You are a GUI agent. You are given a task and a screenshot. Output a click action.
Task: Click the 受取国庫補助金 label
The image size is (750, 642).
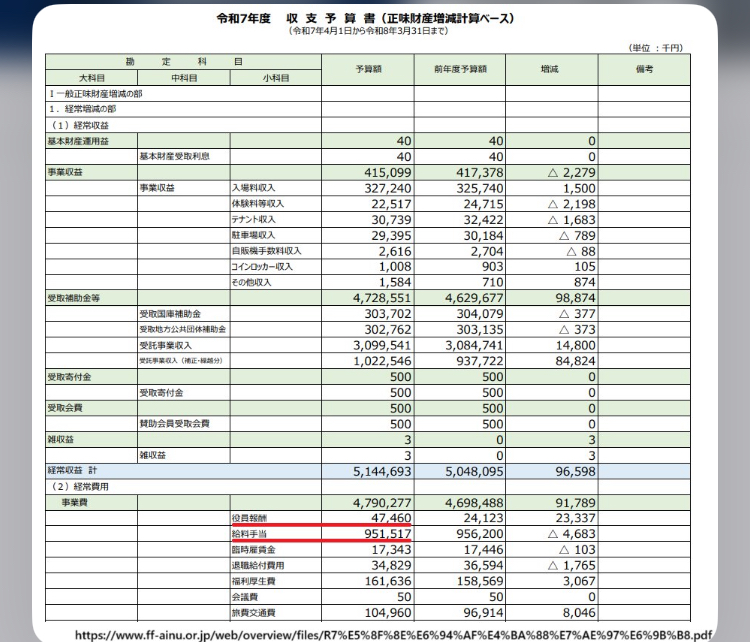click(170, 314)
